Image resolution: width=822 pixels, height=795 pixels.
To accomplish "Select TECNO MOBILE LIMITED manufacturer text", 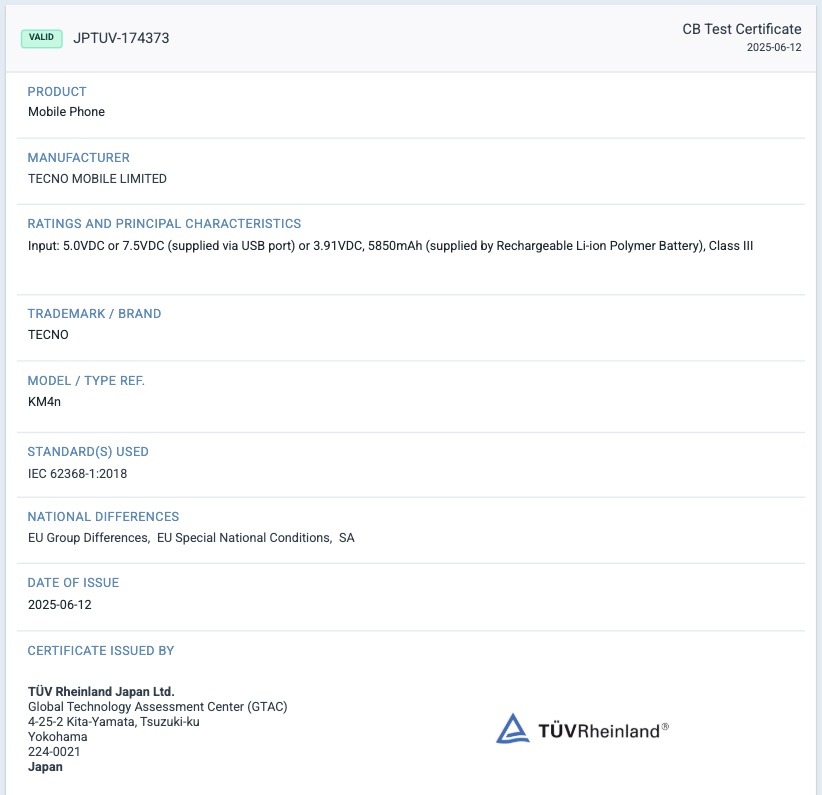I will tap(97, 179).
